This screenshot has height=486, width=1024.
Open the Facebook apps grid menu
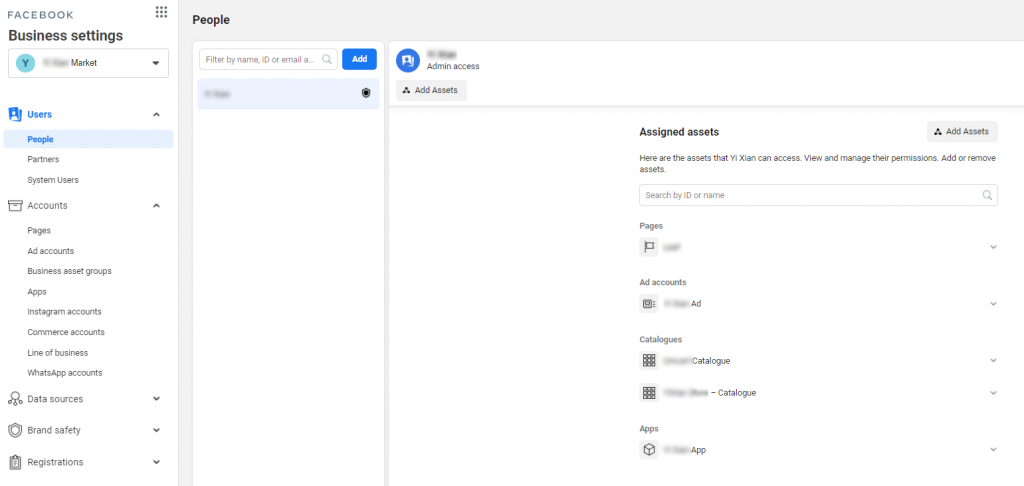161,12
